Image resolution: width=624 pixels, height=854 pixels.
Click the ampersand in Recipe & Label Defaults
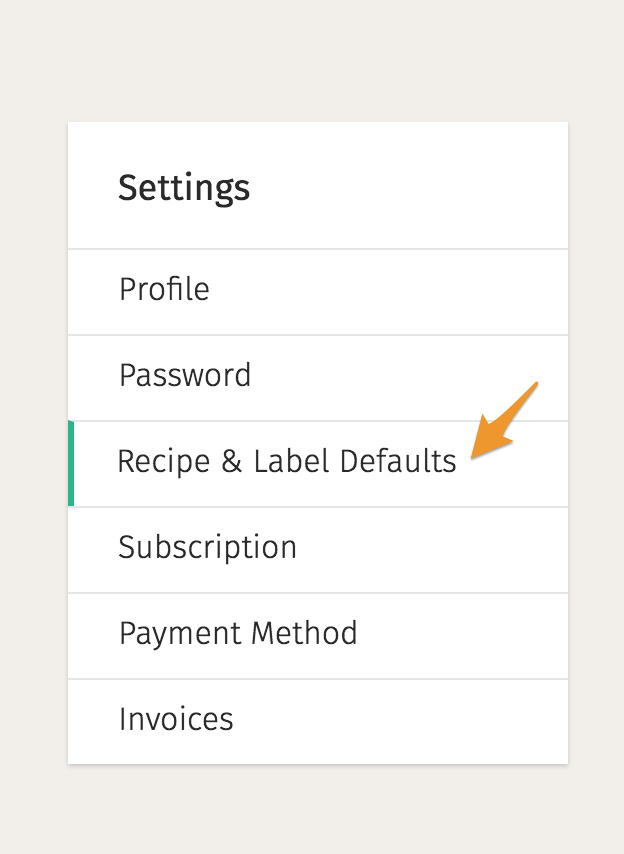click(231, 461)
